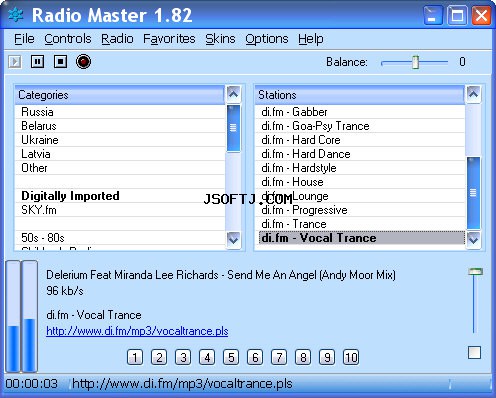Image resolution: width=496 pixels, height=398 pixels.
Task: Select the Latvia category
Action: coord(120,154)
